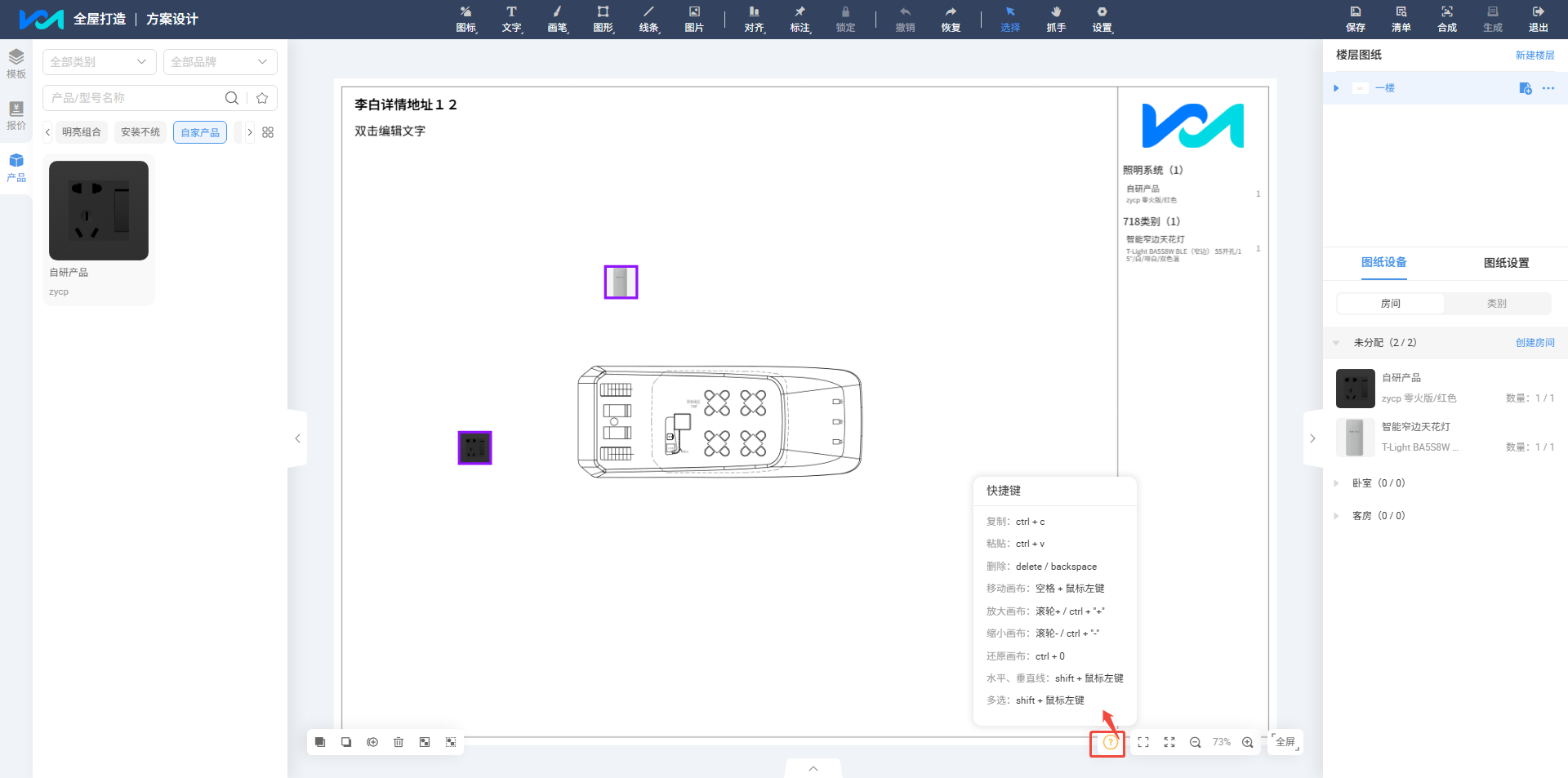Expand the bottom panel chevron
This screenshot has width=1568, height=778.
813,768
